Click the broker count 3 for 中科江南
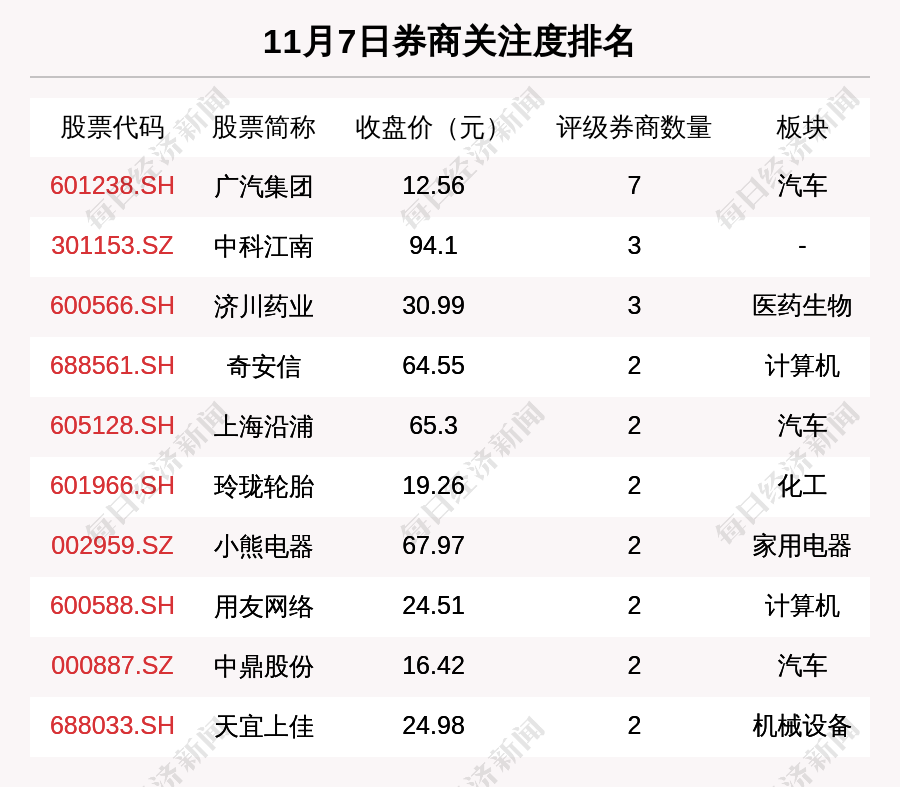This screenshot has width=900, height=787. click(x=634, y=246)
